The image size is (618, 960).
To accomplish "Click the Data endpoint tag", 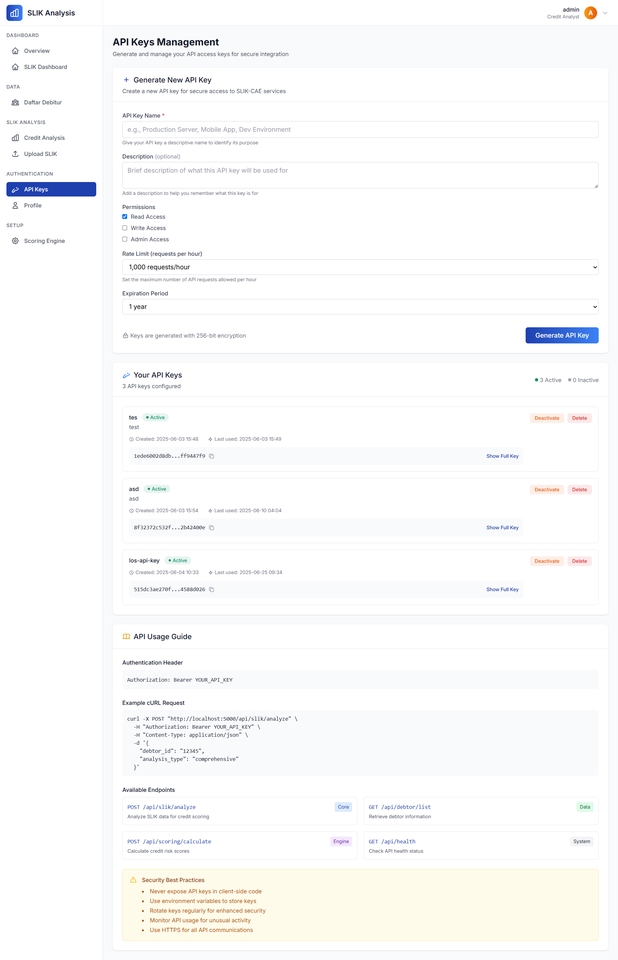I will [x=585, y=807].
